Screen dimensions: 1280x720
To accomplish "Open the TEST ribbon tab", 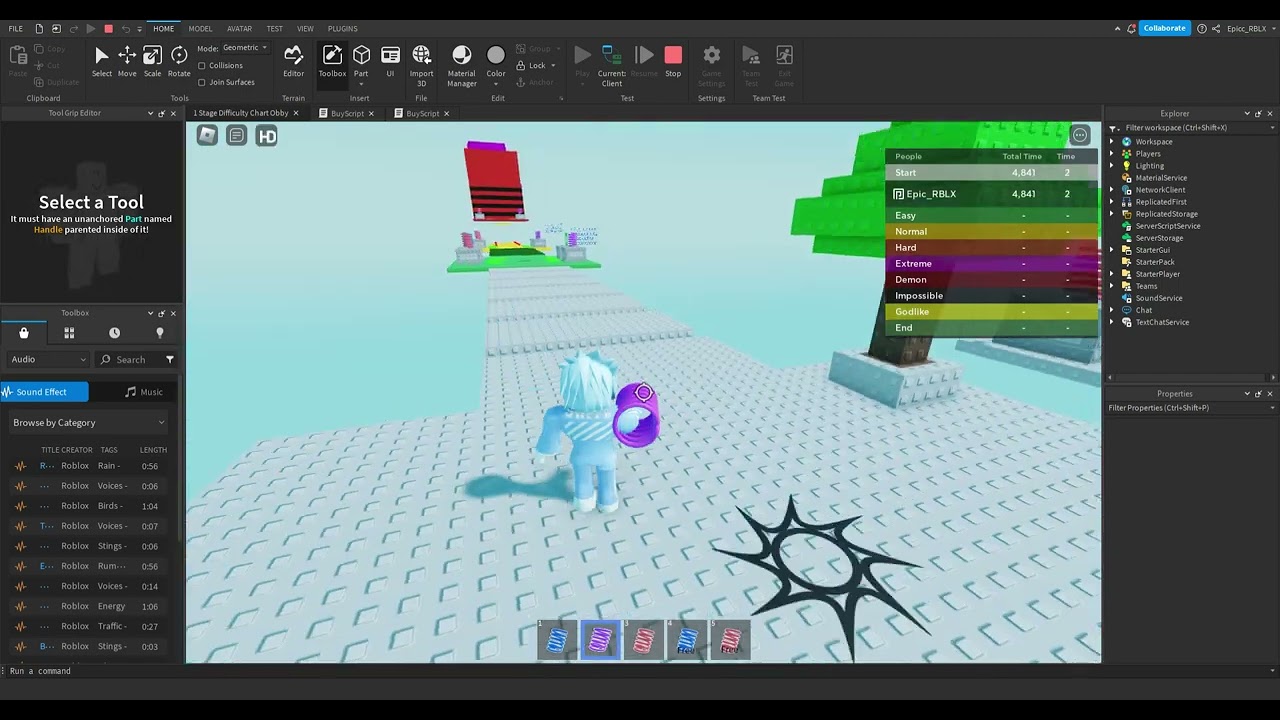I will (274, 28).
